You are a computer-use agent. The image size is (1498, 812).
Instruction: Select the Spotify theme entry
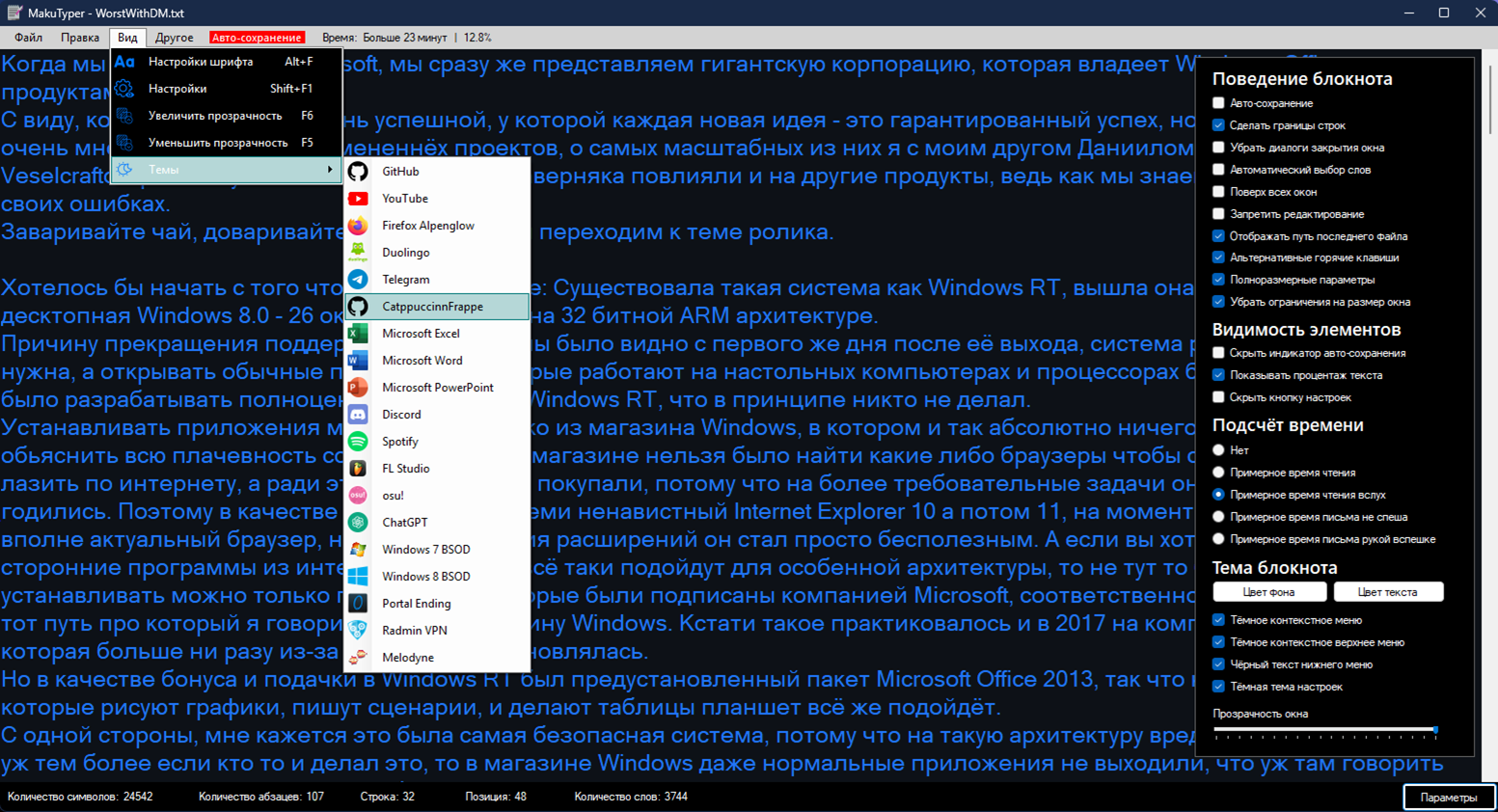pos(437,442)
